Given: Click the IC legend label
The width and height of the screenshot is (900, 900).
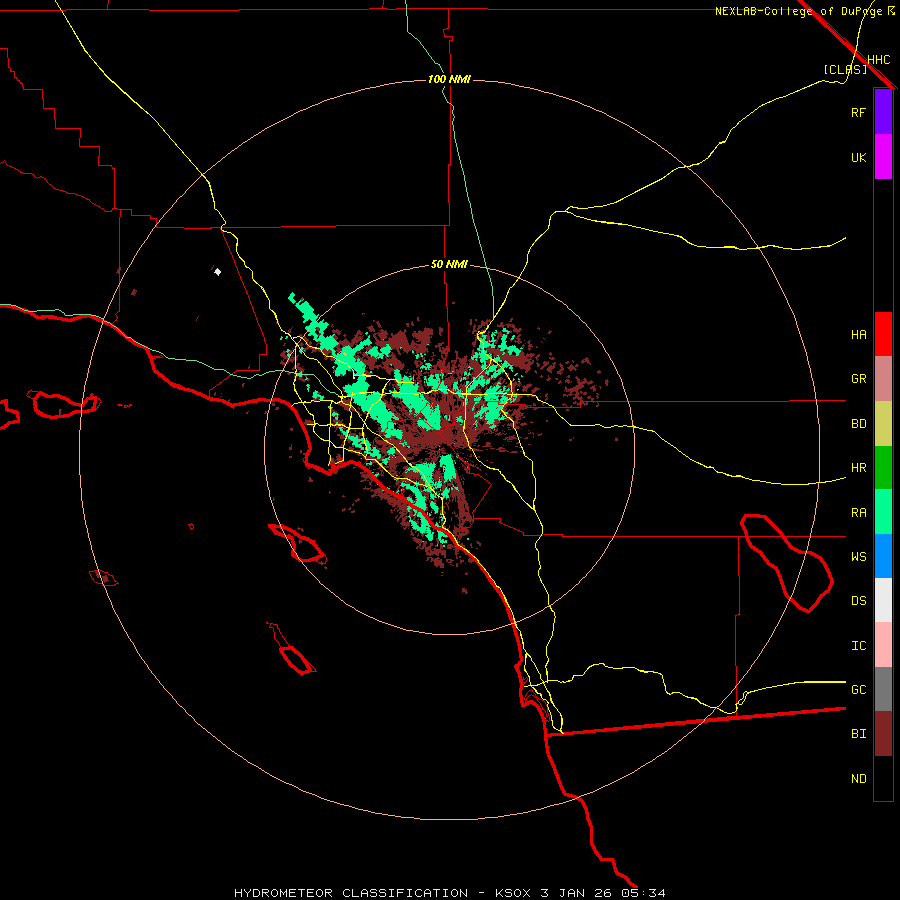Looking at the screenshot, I should pyautogui.click(x=858, y=645).
